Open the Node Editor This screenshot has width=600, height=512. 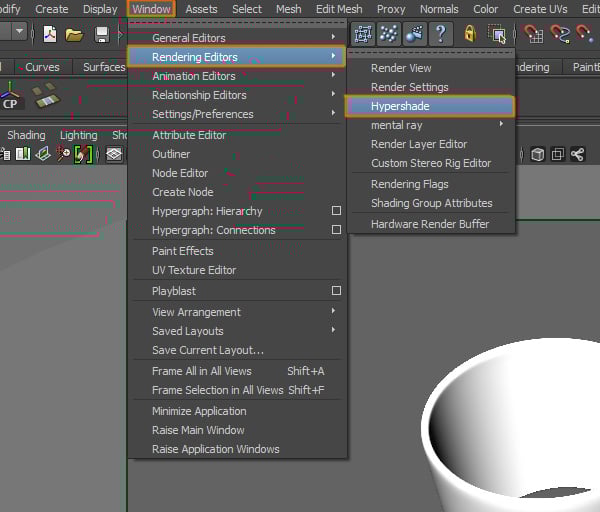[180, 173]
